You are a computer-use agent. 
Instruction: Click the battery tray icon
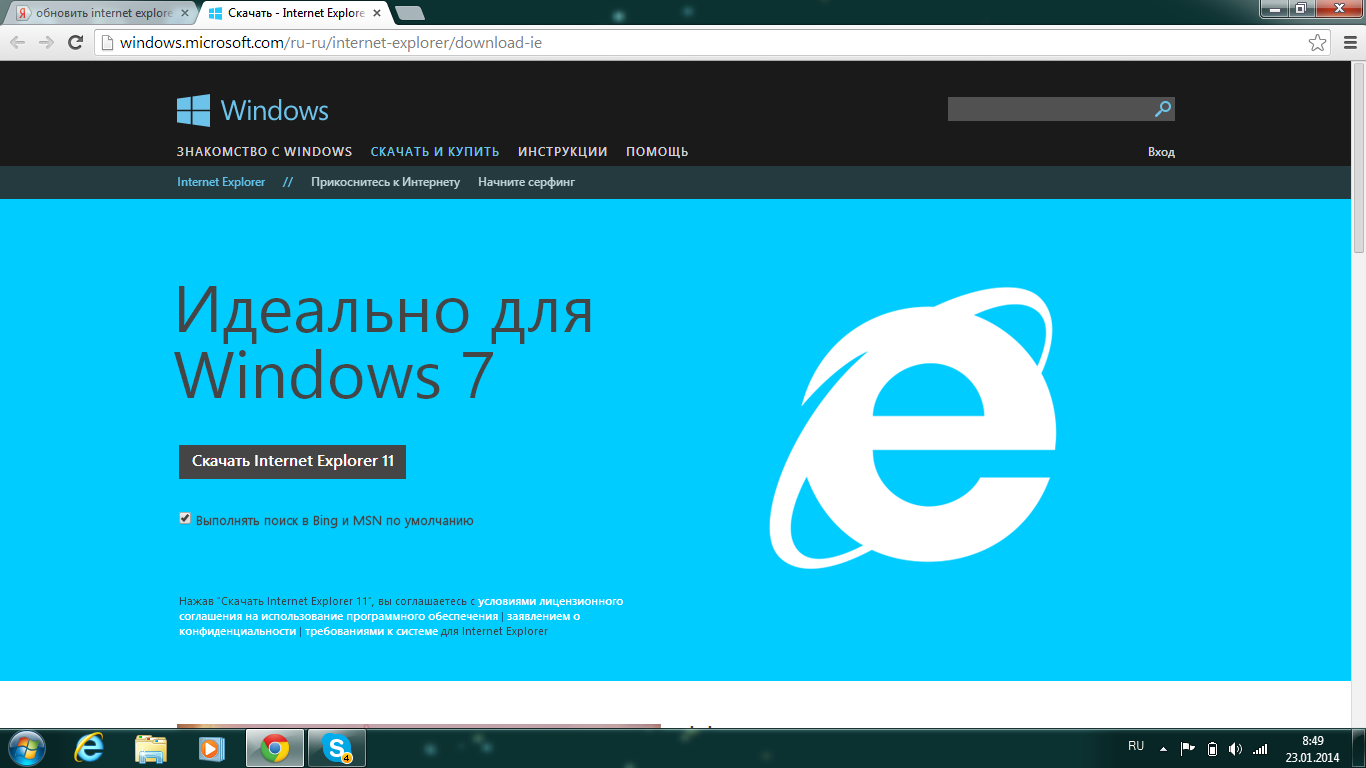coord(1212,748)
